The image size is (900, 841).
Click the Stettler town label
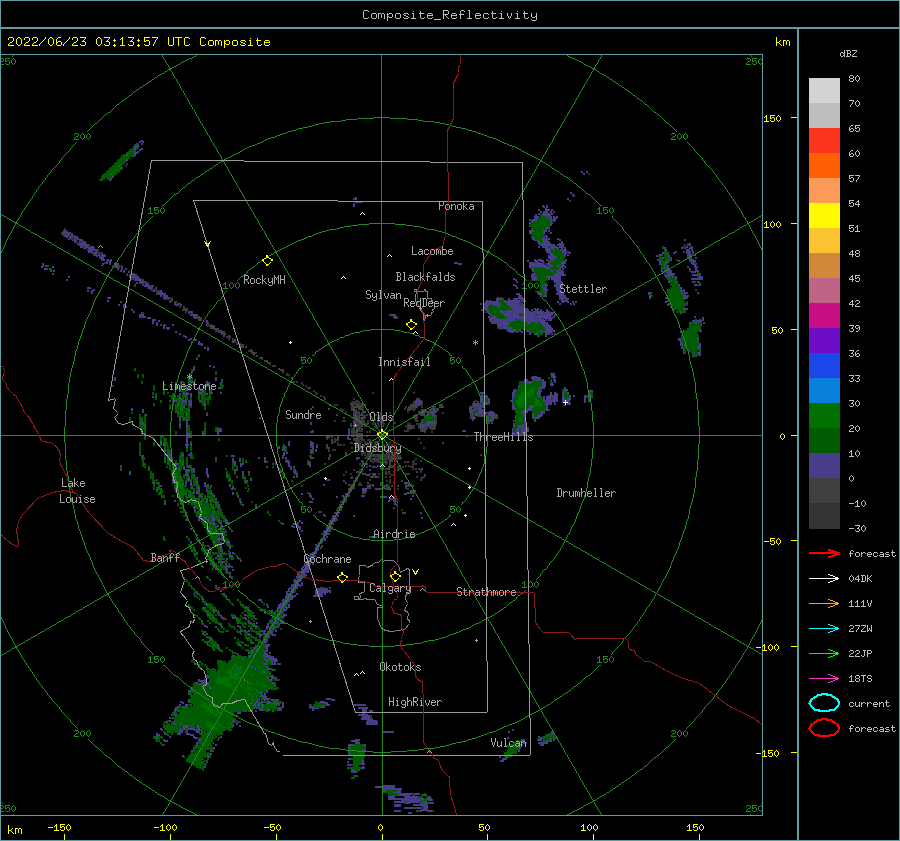pos(583,289)
